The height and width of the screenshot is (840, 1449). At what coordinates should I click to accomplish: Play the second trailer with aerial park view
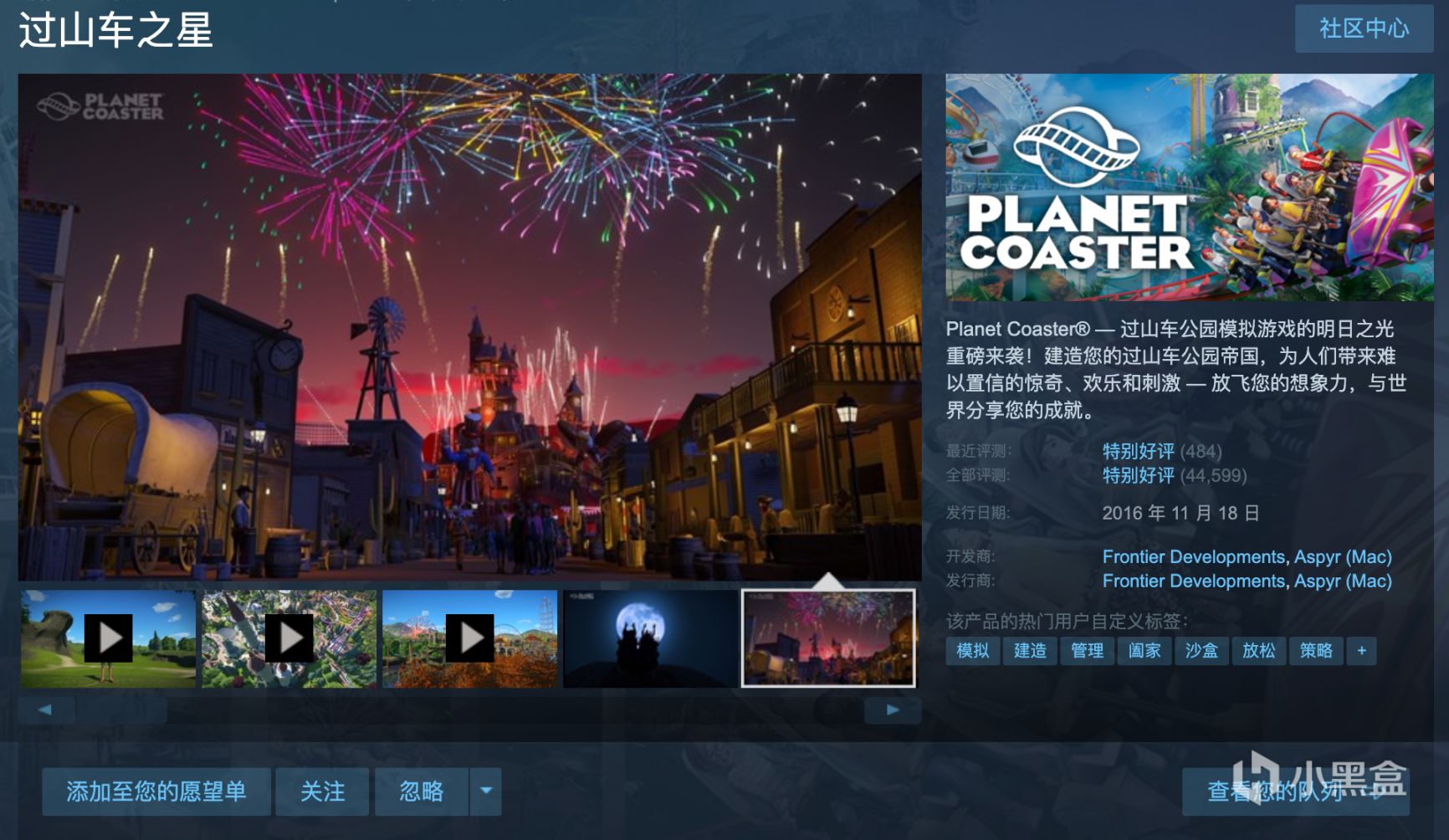(289, 638)
